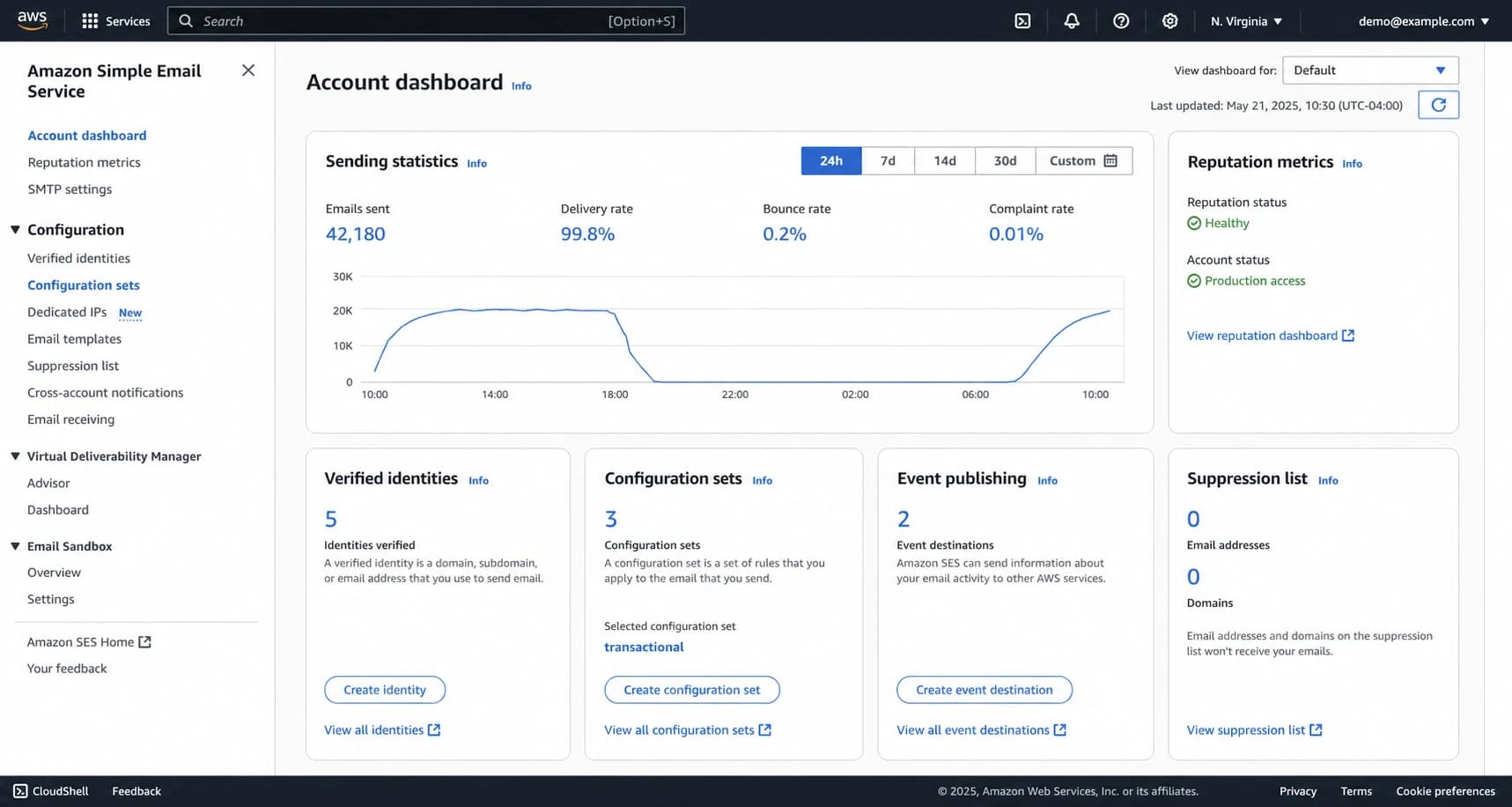
Task: Collapse the Configuration section
Action: 15,230
